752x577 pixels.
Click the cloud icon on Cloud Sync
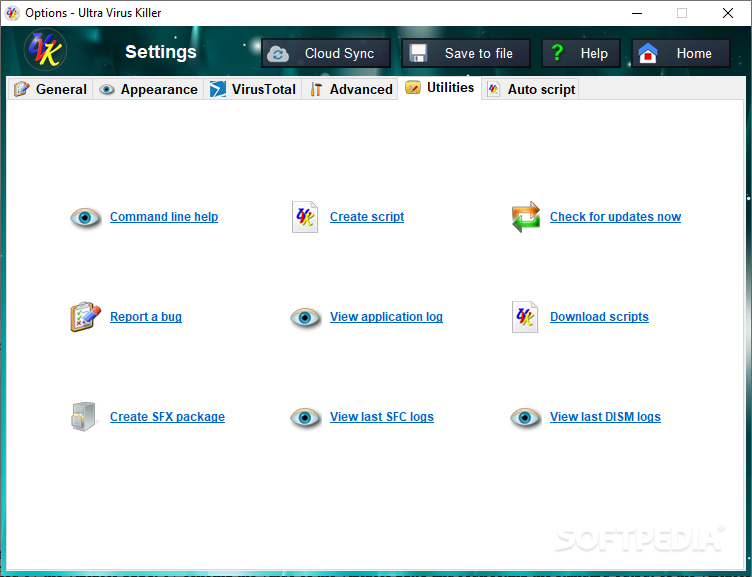278,54
